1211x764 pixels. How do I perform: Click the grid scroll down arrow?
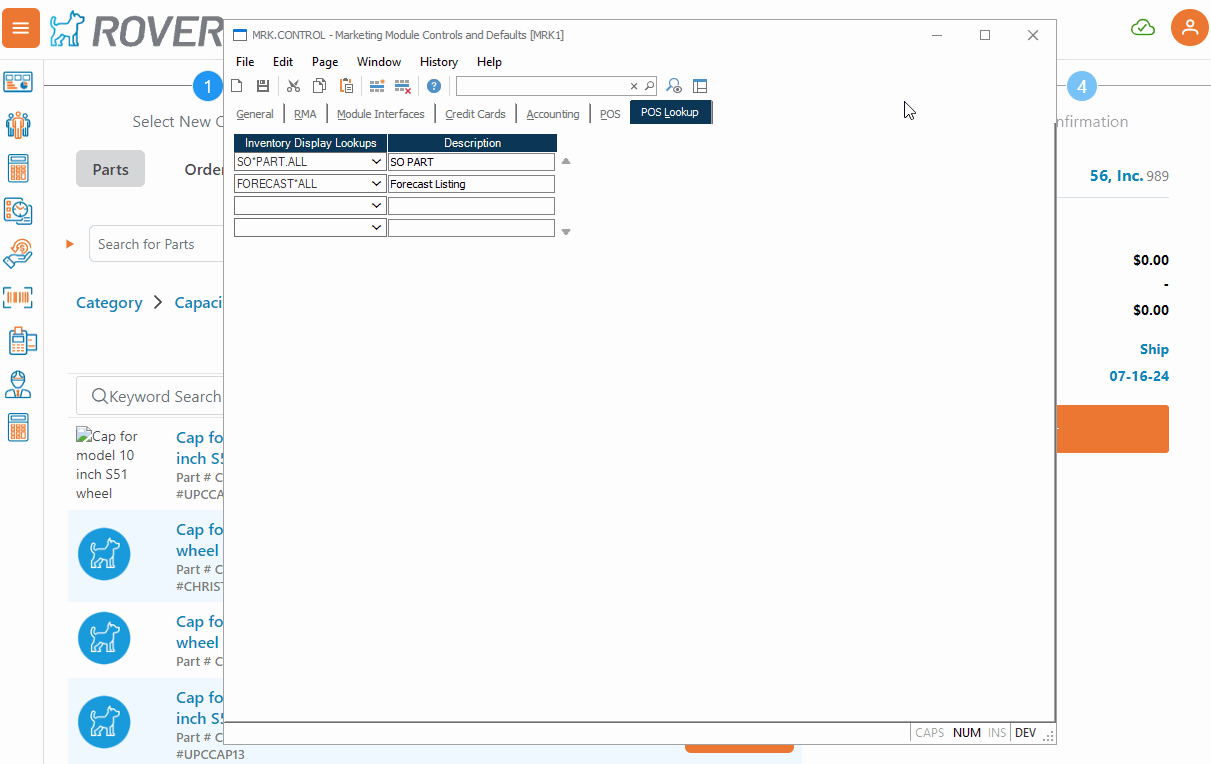coord(566,232)
